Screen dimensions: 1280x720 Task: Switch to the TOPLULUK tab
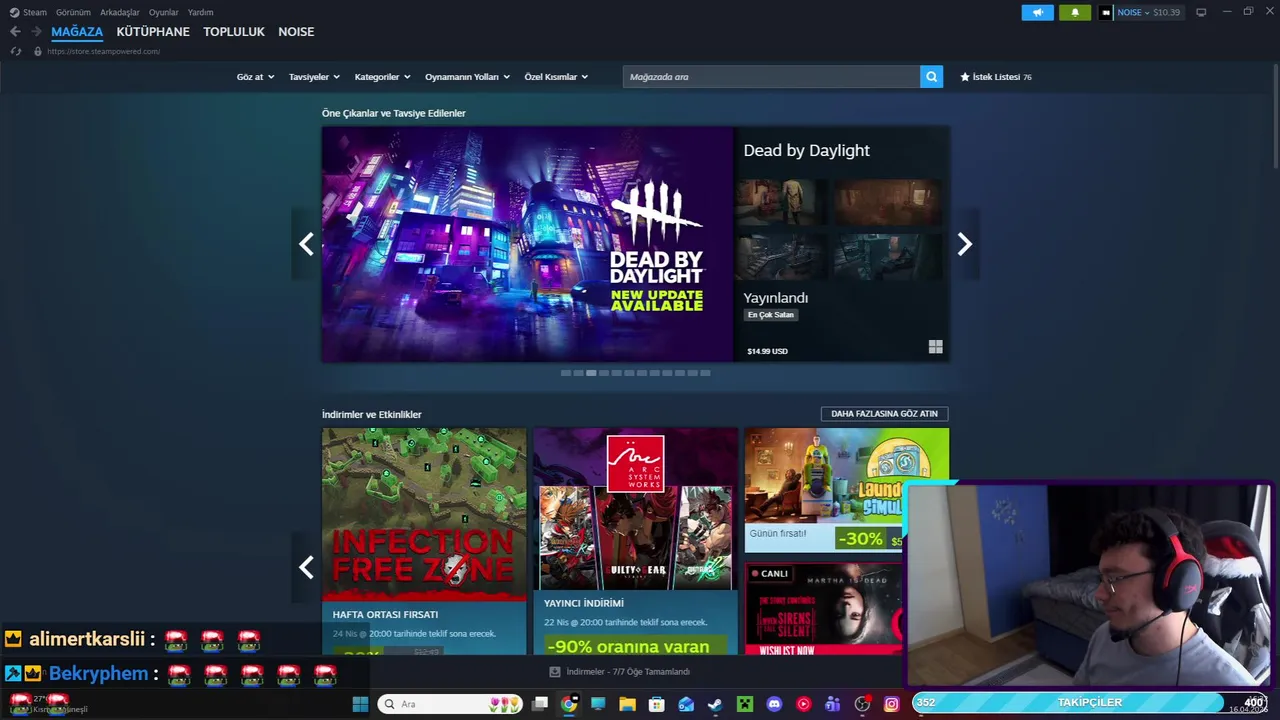tap(234, 32)
